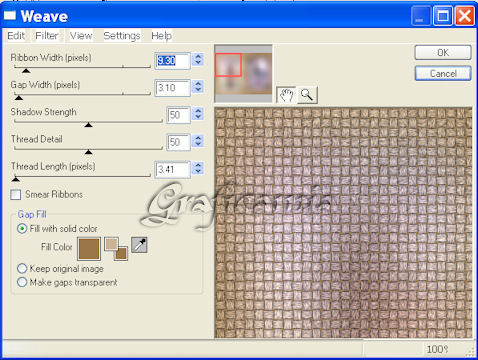The image size is (478, 360).
Task: Open the Settings menu
Action: point(122,36)
